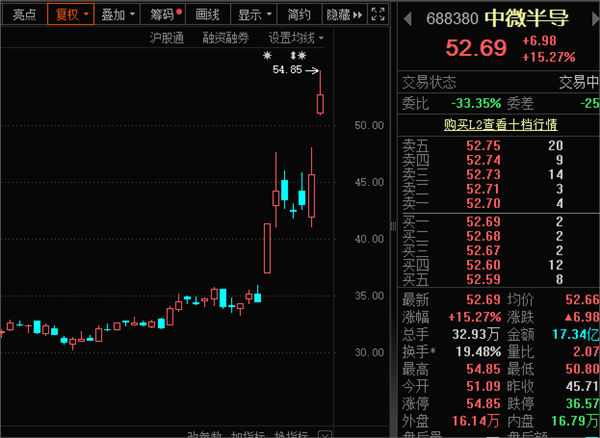Image resolution: width=600 pixels, height=438 pixels.
Task: Click the fullscreen expand icon in toolbar
Action: point(376,14)
